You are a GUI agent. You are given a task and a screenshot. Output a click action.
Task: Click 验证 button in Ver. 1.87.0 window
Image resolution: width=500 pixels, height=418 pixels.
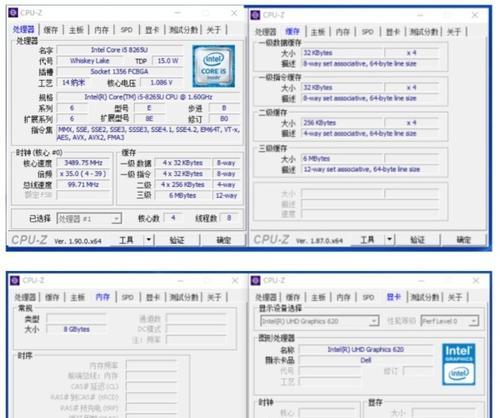pos(417,239)
